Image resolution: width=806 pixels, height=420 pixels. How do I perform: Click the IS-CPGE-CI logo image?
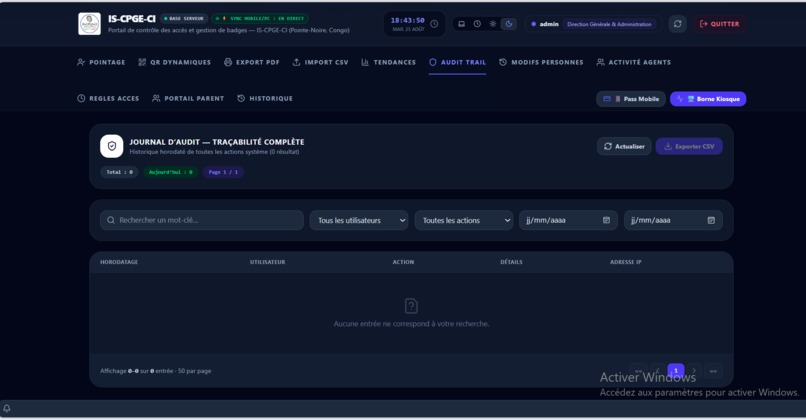(89, 24)
